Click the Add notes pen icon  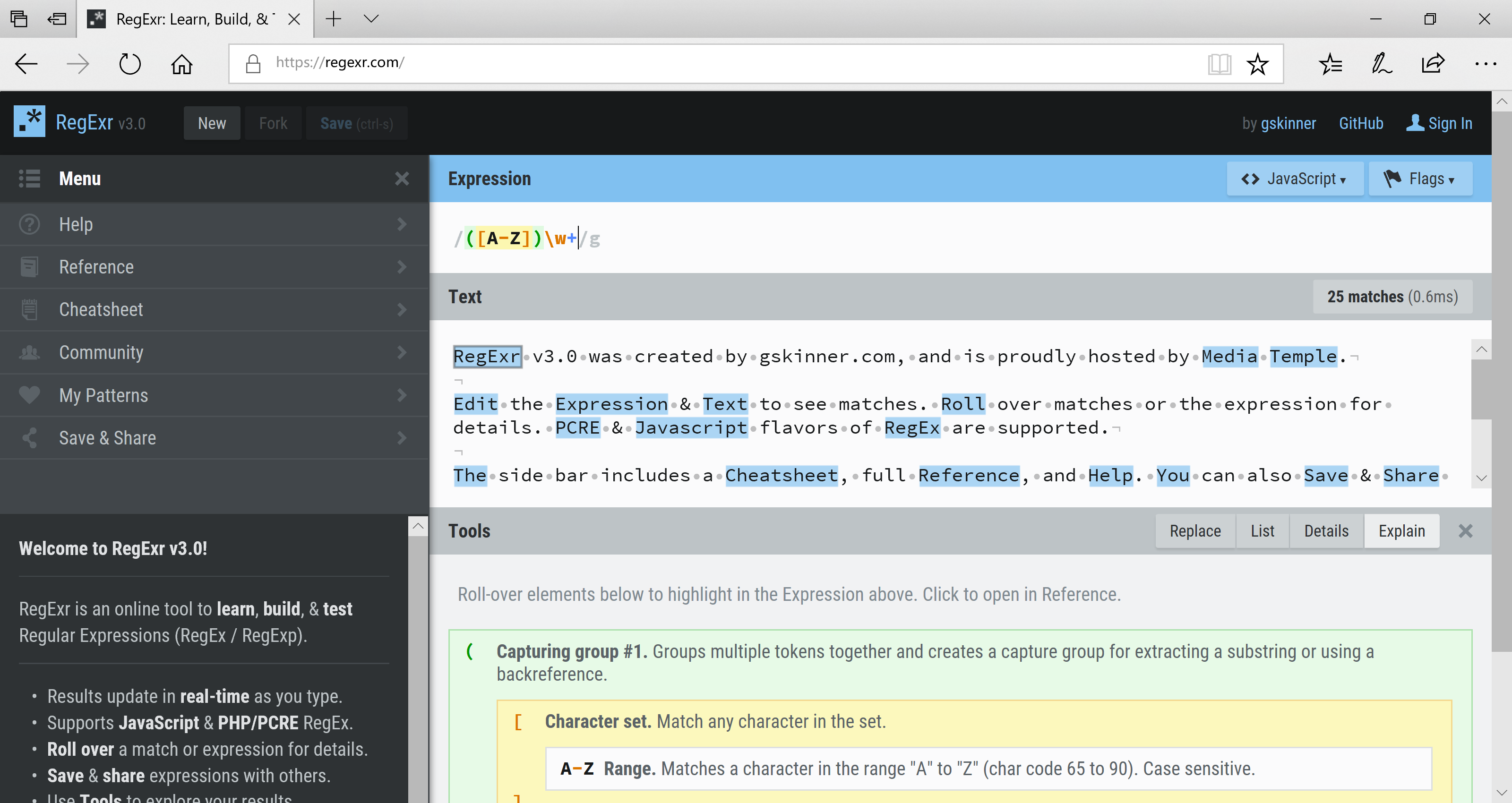[x=1381, y=63]
